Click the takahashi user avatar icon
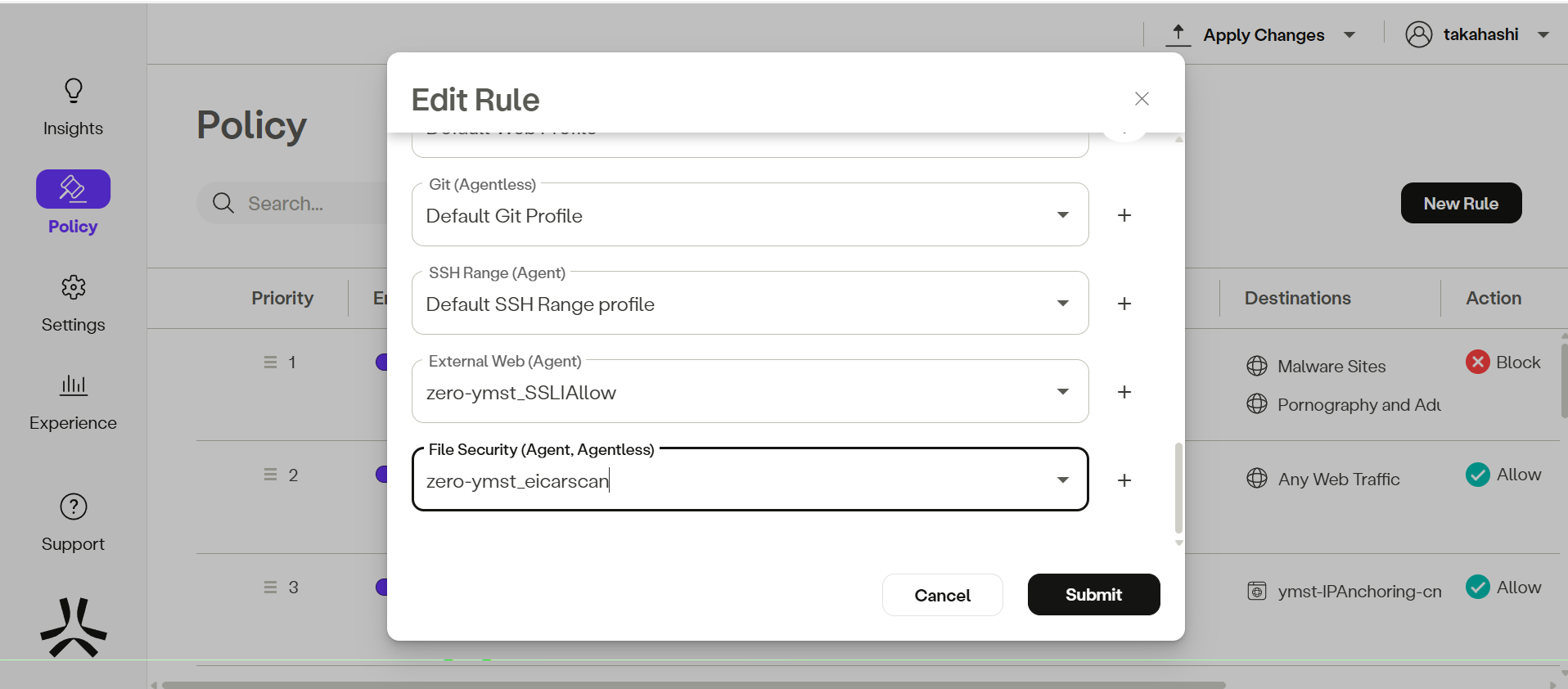Image resolution: width=1568 pixels, height=689 pixels. click(1418, 34)
